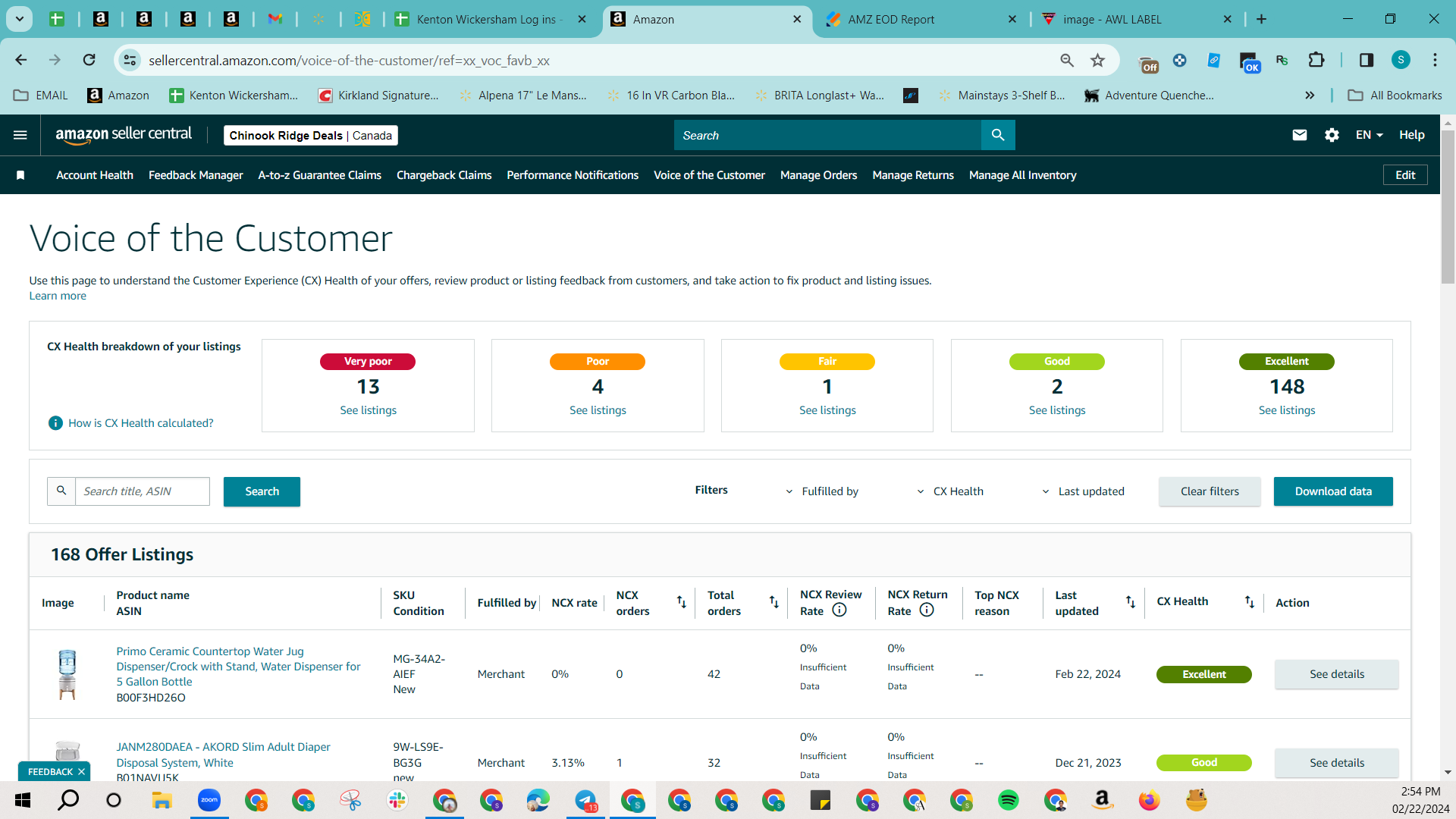
Task: Open Account Health in the nav bar
Action: point(95,175)
